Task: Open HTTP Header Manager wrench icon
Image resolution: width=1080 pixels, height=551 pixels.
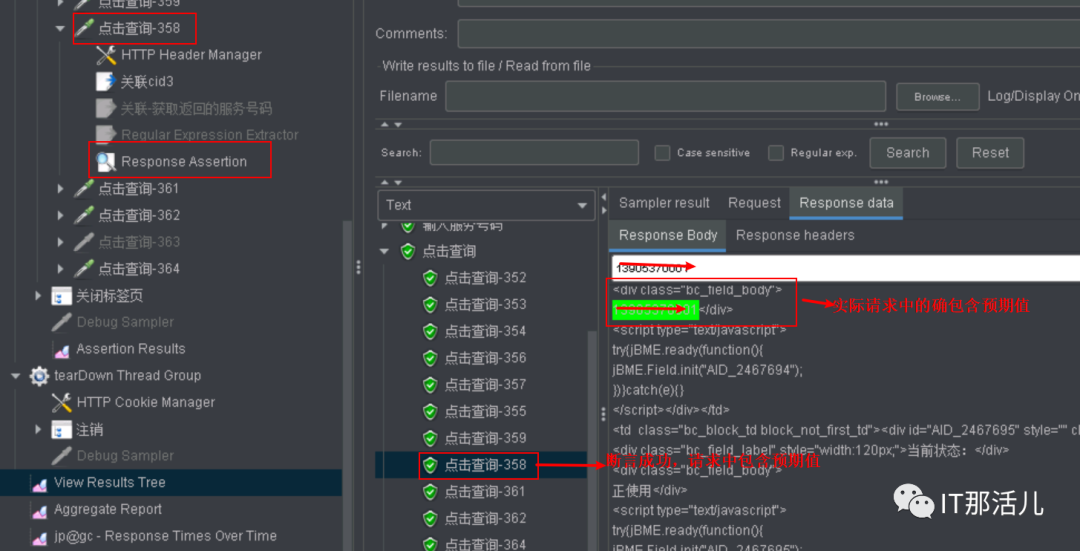Action: pos(105,55)
